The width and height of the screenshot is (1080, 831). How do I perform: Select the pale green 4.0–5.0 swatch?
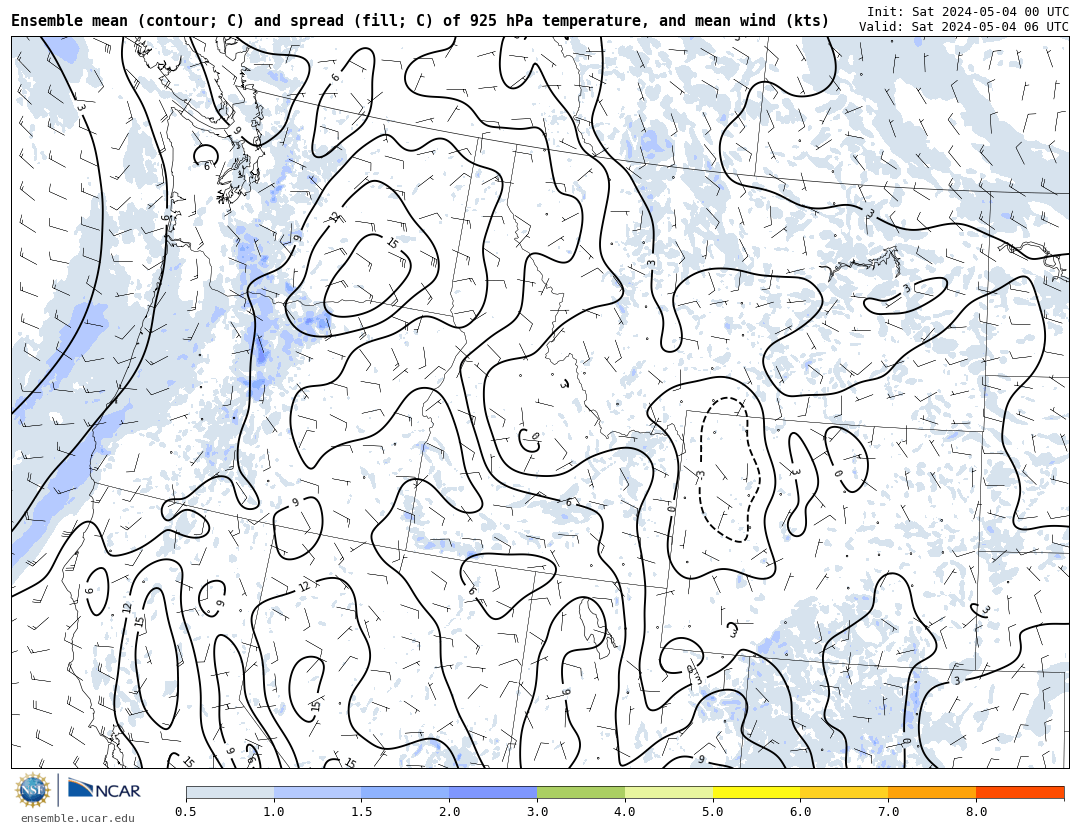(x=669, y=792)
